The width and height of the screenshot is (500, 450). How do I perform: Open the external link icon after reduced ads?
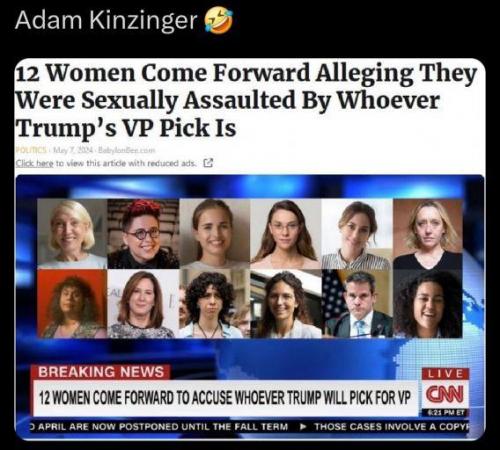208,163
